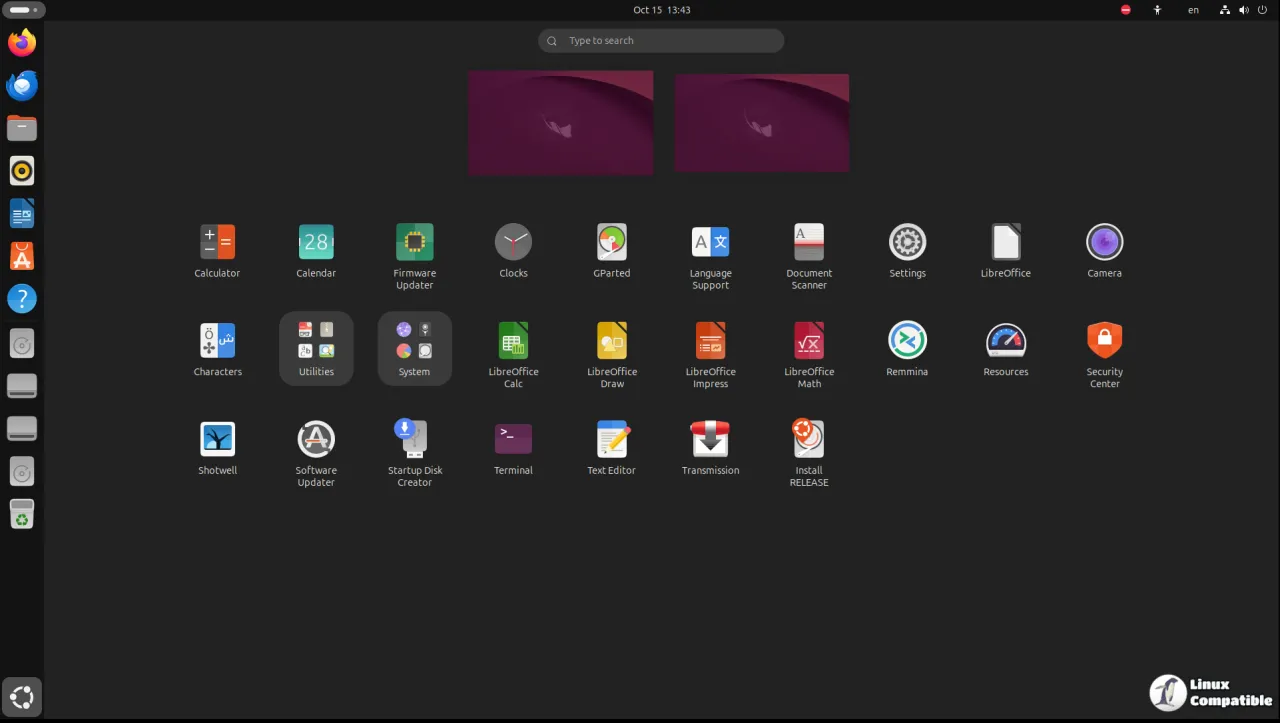Launch the Clocks app
The image size is (1280, 723).
pos(513,242)
